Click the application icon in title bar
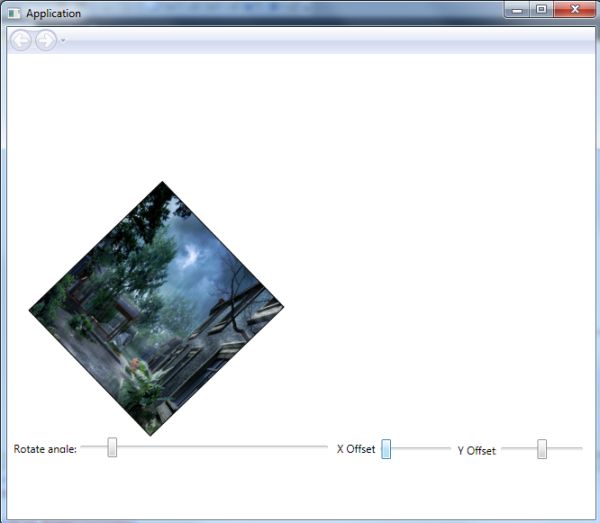Image resolution: width=600 pixels, height=523 pixels. coord(14,13)
